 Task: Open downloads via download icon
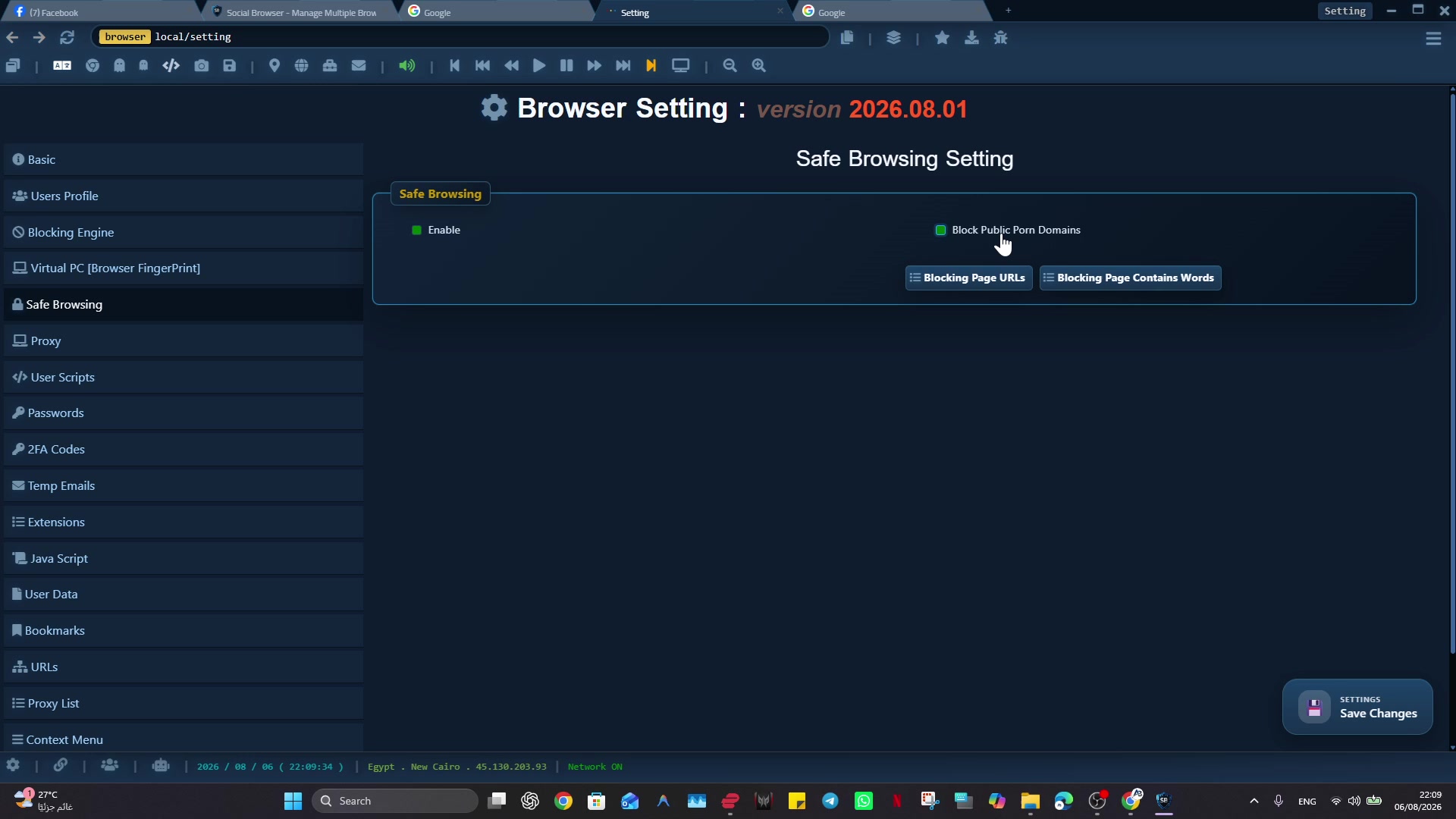pos(971,37)
